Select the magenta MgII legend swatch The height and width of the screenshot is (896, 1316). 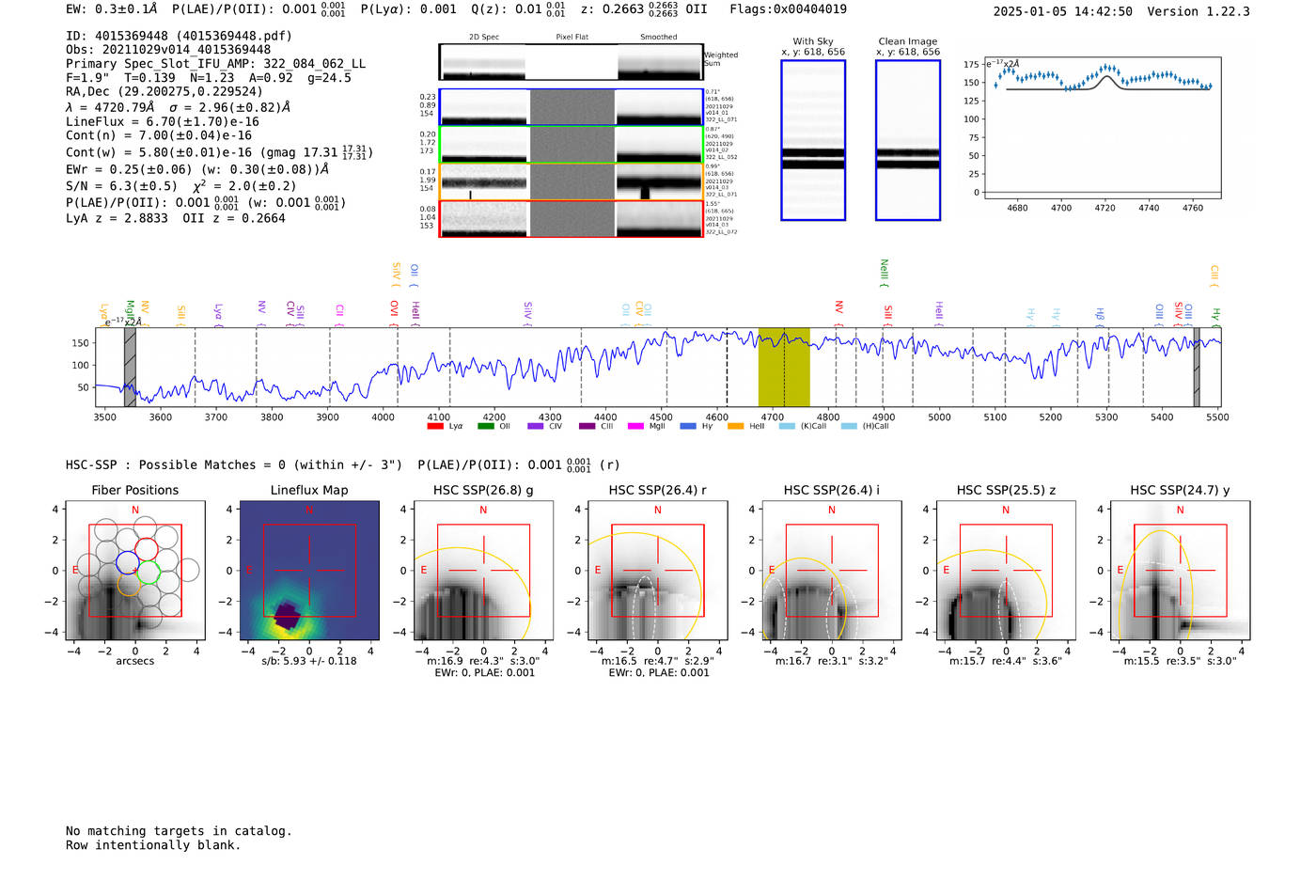pyautogui.click(x=635, y=426)
